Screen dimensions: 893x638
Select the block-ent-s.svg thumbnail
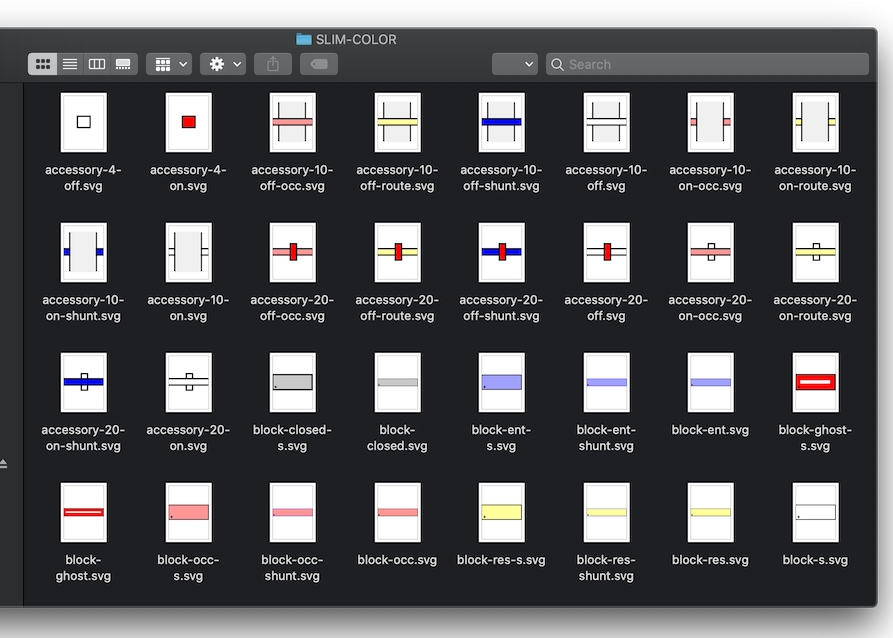click(x=501, y=382)
